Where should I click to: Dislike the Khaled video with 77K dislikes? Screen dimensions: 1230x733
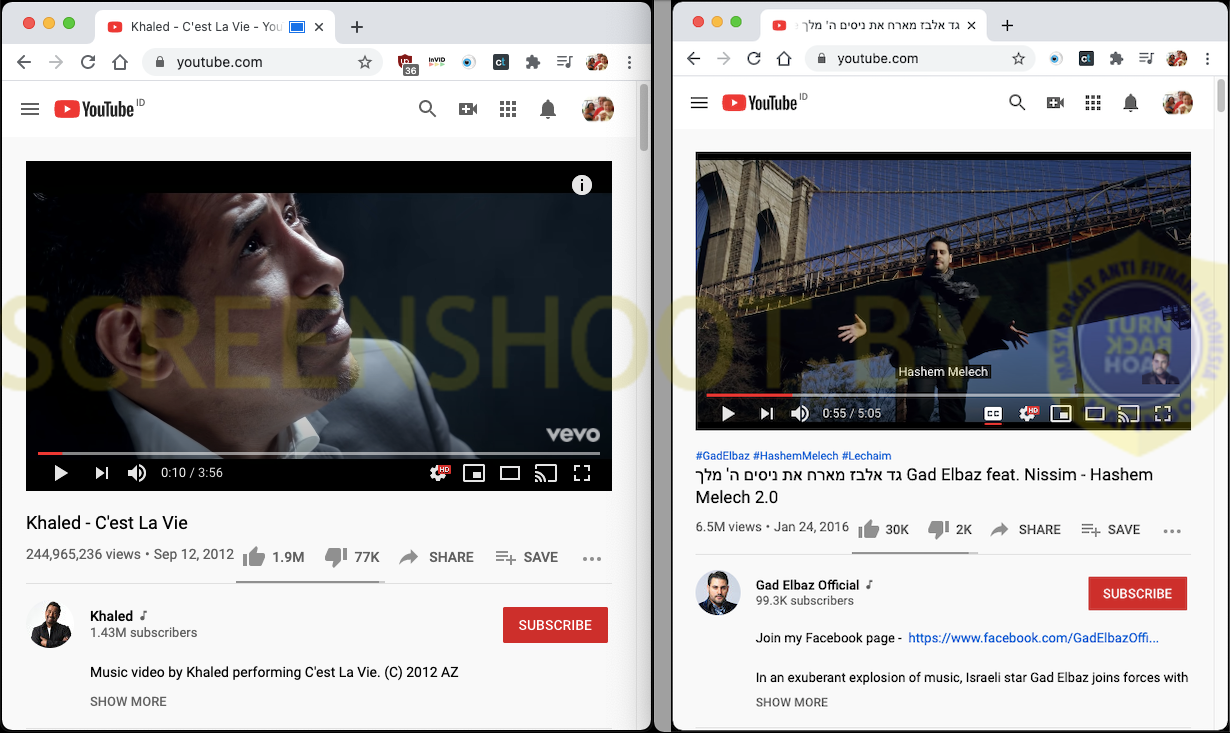tap(352, 557)
